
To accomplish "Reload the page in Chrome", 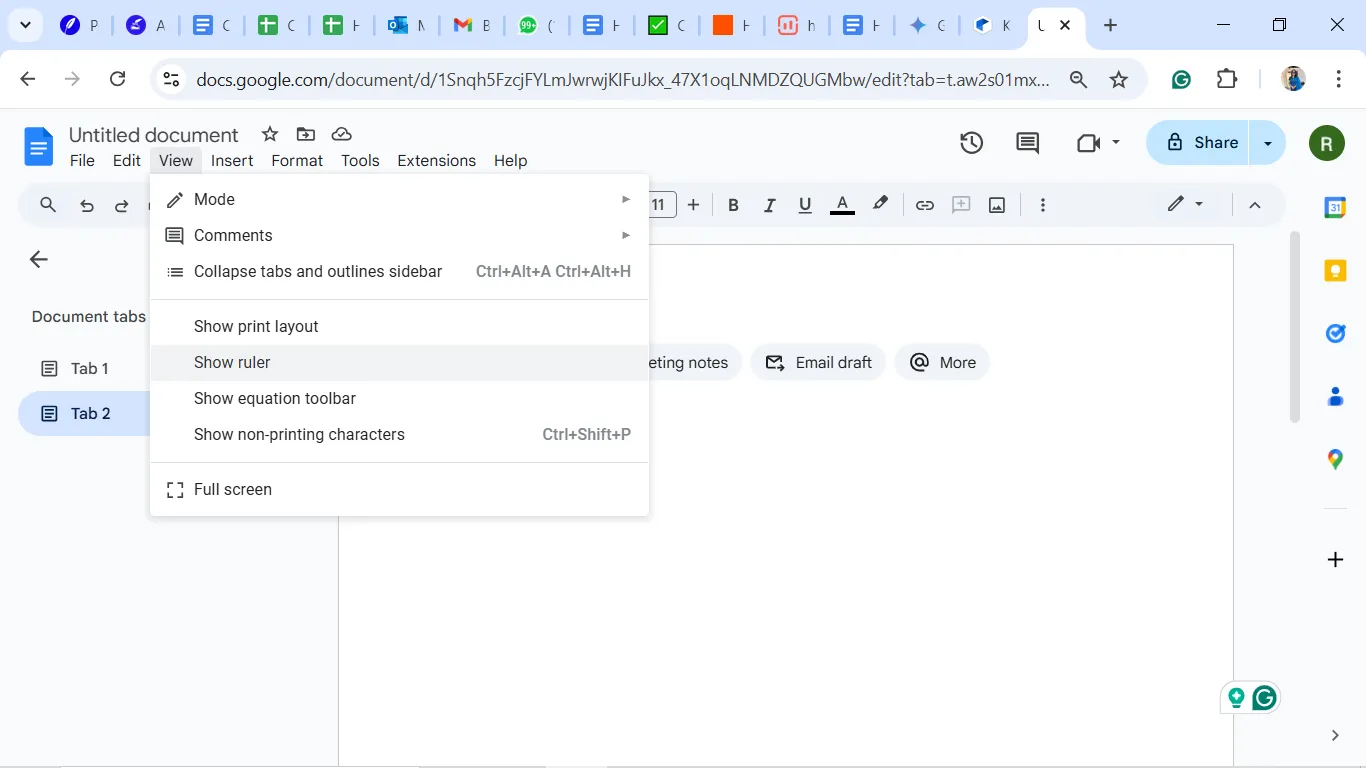I will (118, 79).
